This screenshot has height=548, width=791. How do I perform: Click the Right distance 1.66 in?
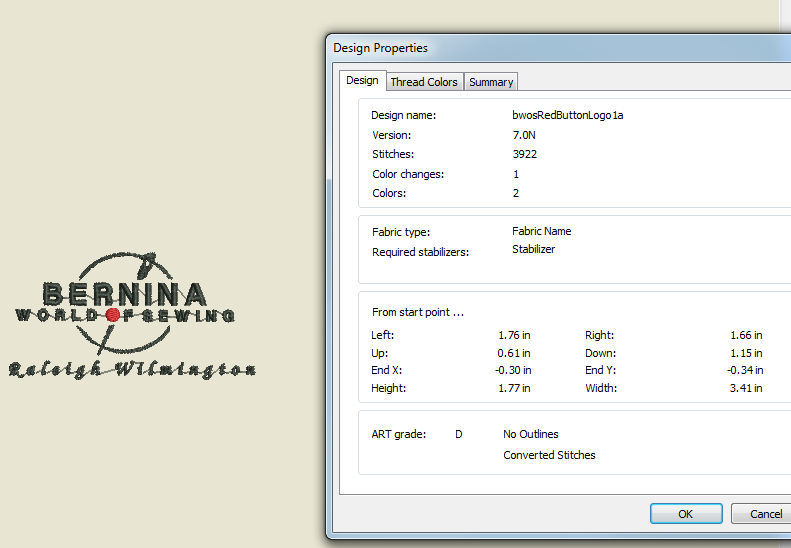pos(746,335)
